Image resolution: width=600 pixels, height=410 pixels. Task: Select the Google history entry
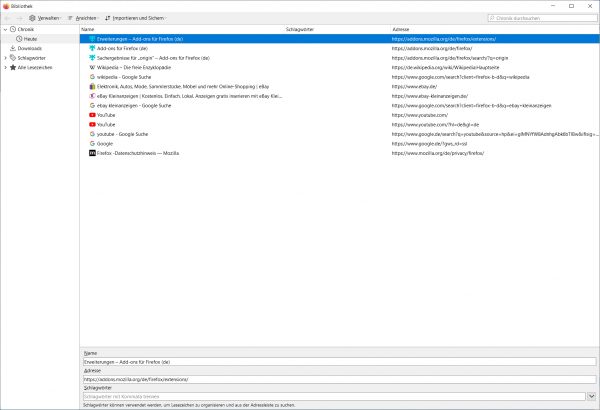[339, 144]
